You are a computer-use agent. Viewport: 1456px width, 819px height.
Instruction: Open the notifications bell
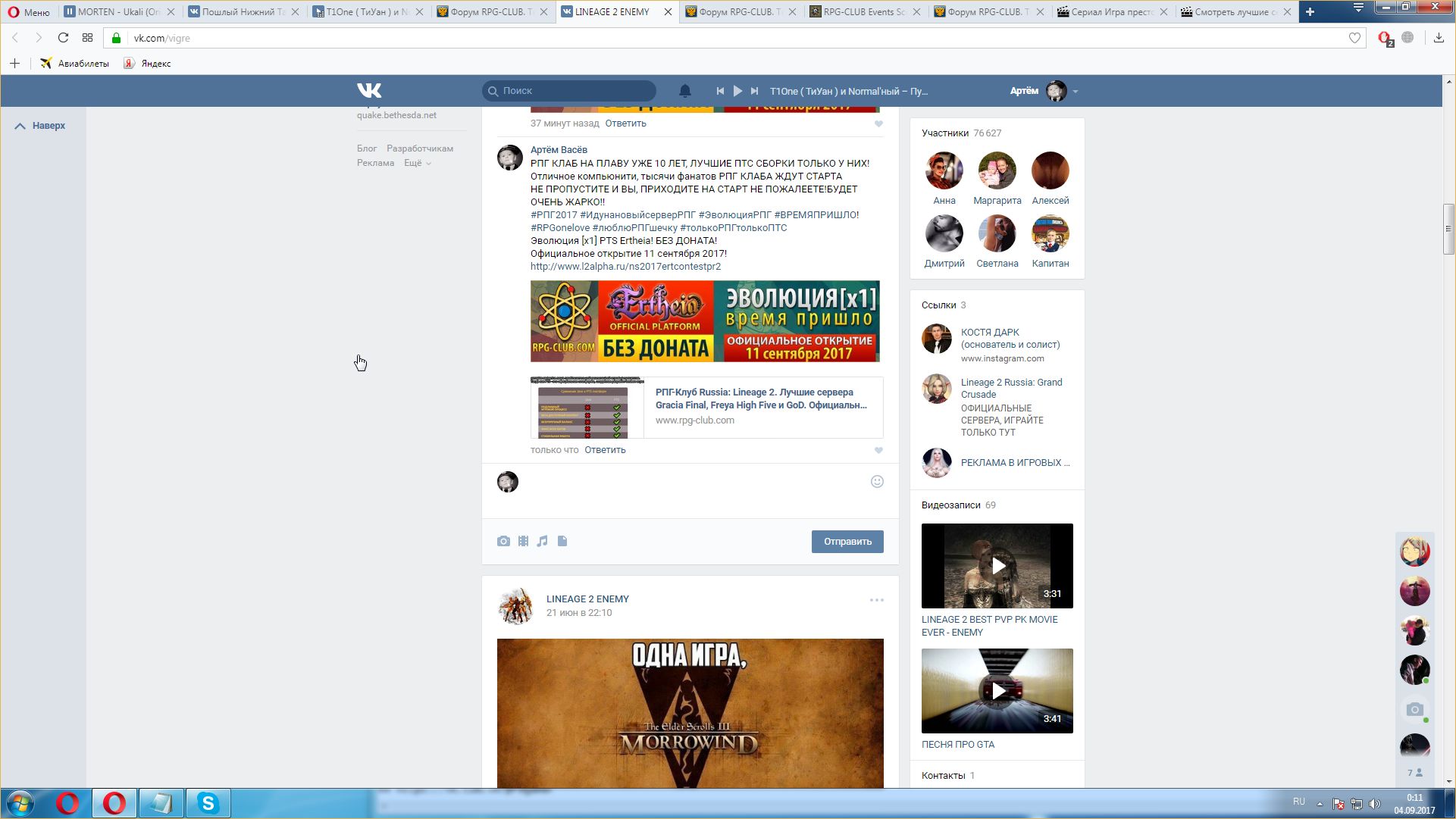pos(684,91)
